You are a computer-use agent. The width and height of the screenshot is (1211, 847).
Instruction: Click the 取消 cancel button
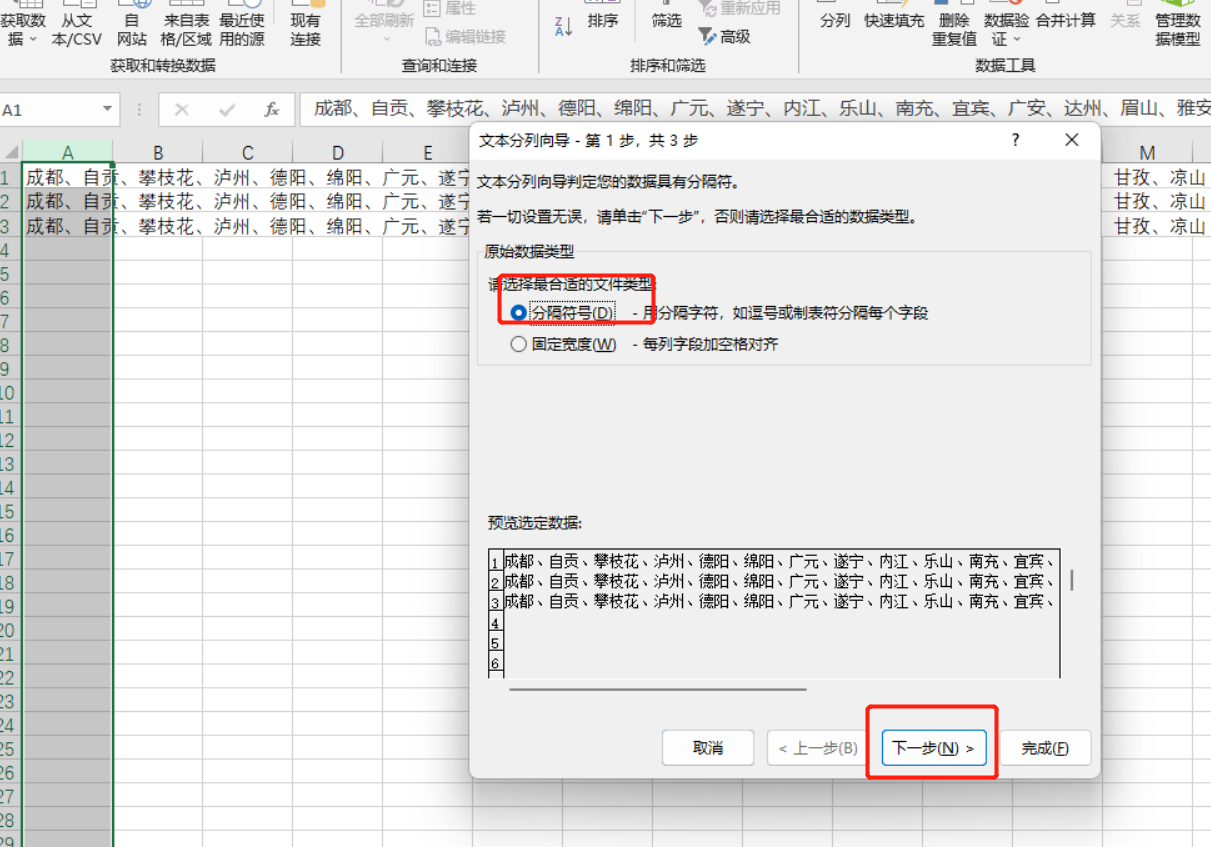point(708,748)
